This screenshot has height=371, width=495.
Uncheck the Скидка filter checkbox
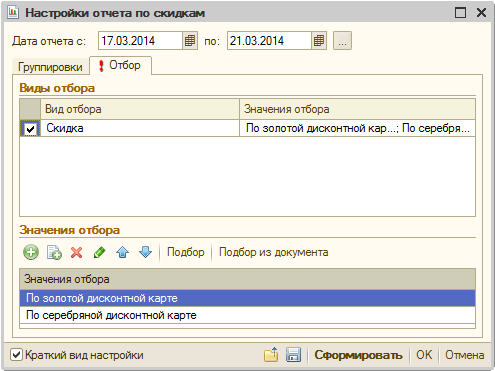pos(30,129)
